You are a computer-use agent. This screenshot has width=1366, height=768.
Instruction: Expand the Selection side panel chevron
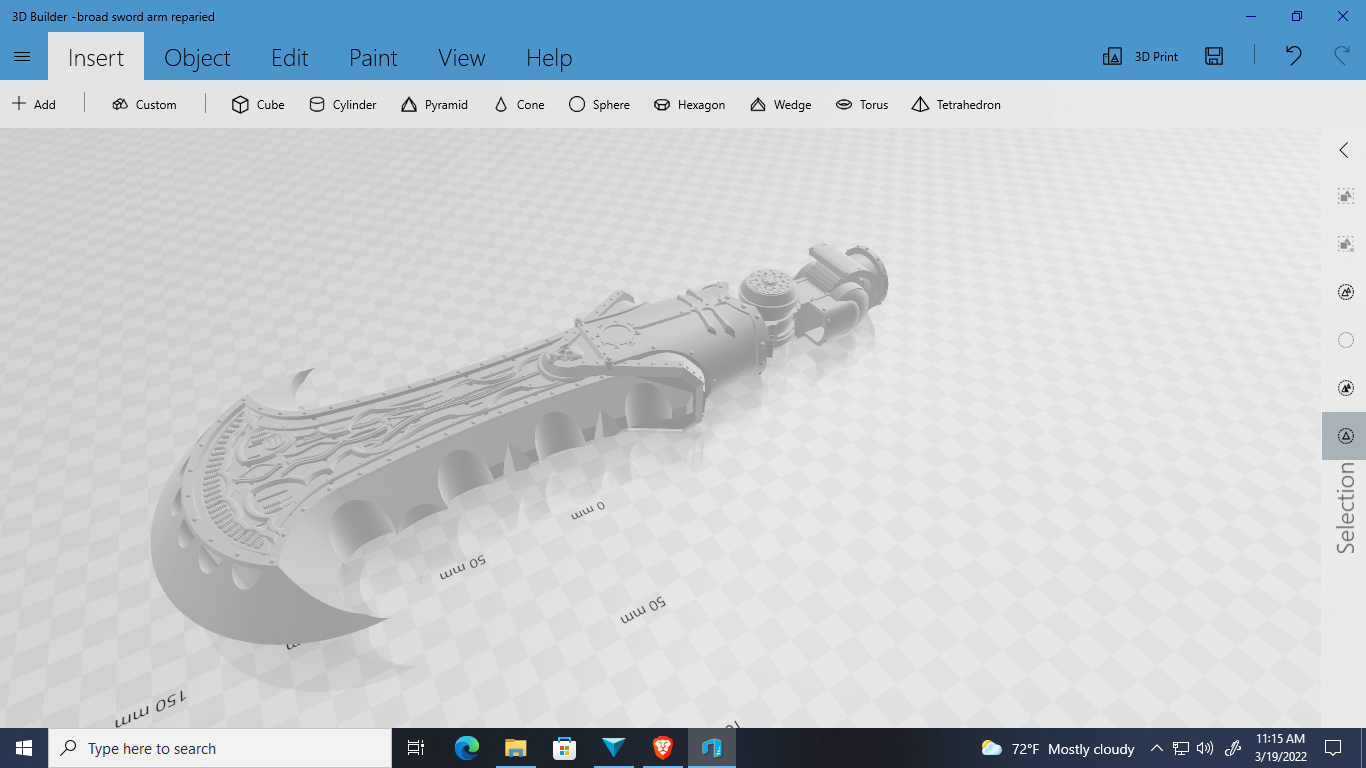[x=1344, y=150]
